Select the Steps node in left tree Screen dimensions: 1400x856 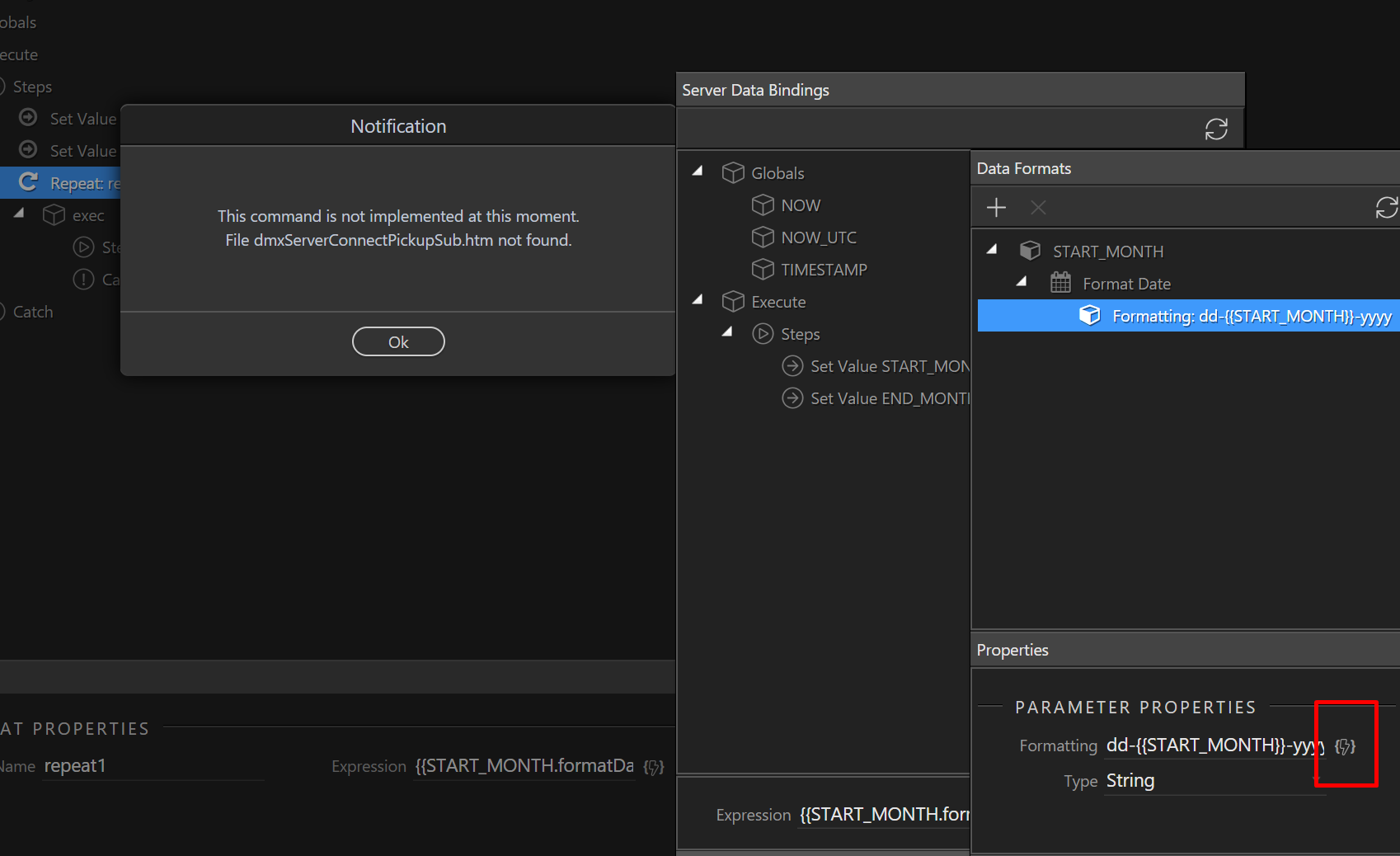pos(32,87)
